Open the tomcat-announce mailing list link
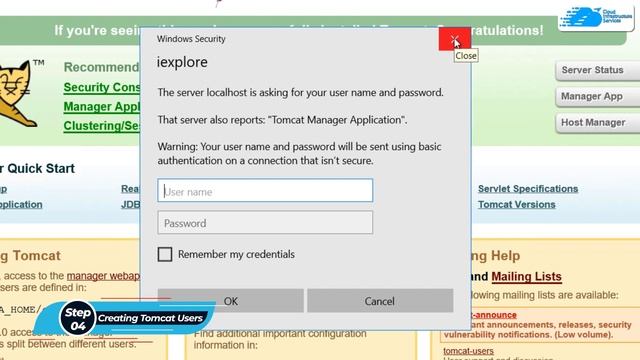The image size is (640, 360). tap(494, 315)
